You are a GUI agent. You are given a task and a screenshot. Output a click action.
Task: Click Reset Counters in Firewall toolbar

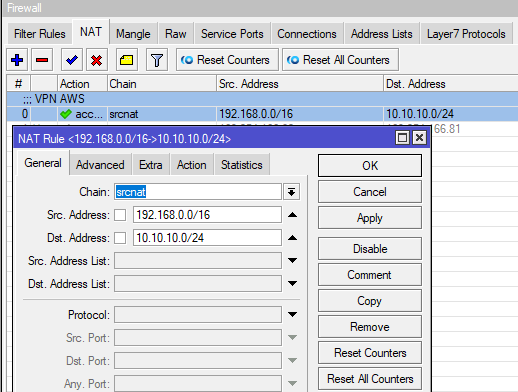(x=227, y=60)
